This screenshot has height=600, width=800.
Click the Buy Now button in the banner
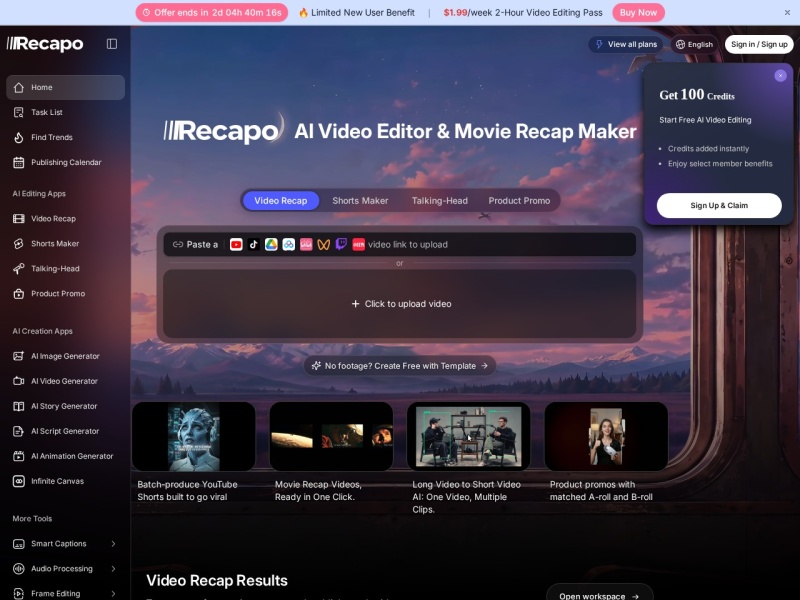pyautogui.click(x=638, y=13)
